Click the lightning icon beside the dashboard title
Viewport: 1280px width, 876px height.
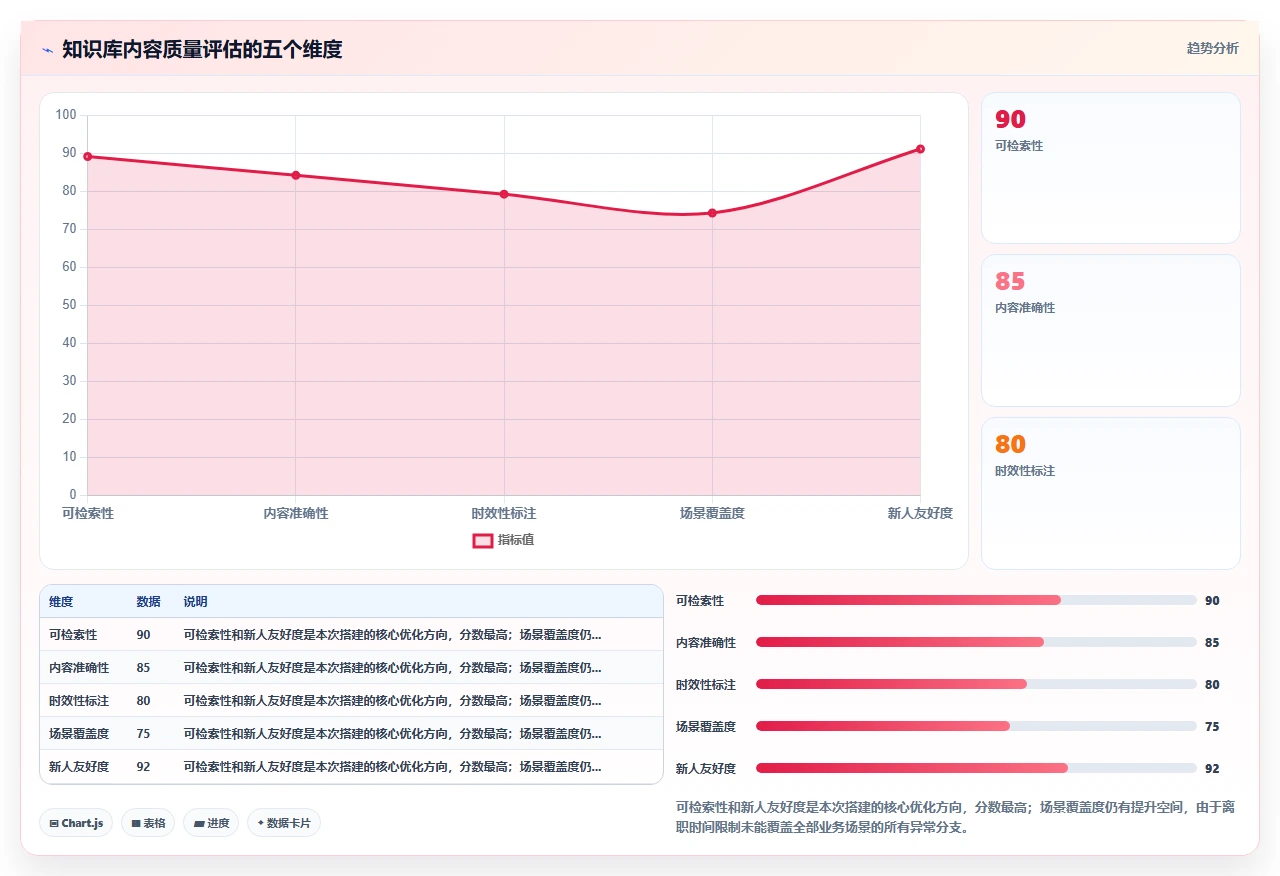pos(47,50)
